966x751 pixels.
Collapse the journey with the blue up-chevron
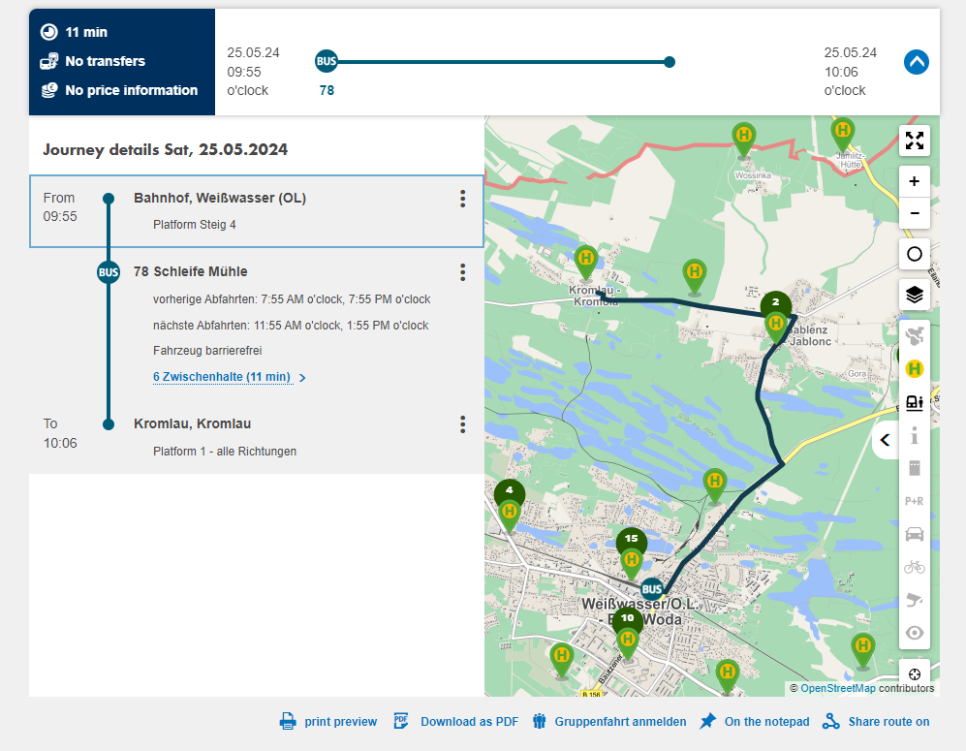(x=916, y=62)
